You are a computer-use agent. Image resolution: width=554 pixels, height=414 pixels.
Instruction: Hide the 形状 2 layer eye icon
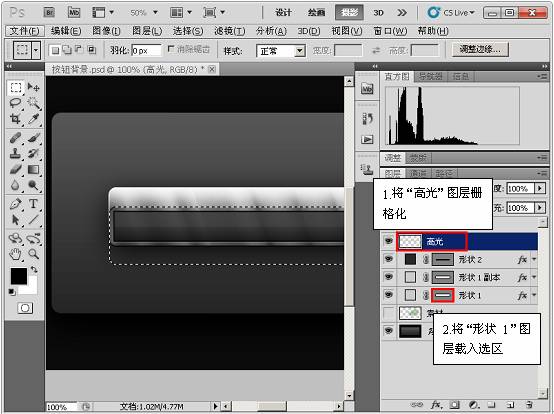[388, 259]
